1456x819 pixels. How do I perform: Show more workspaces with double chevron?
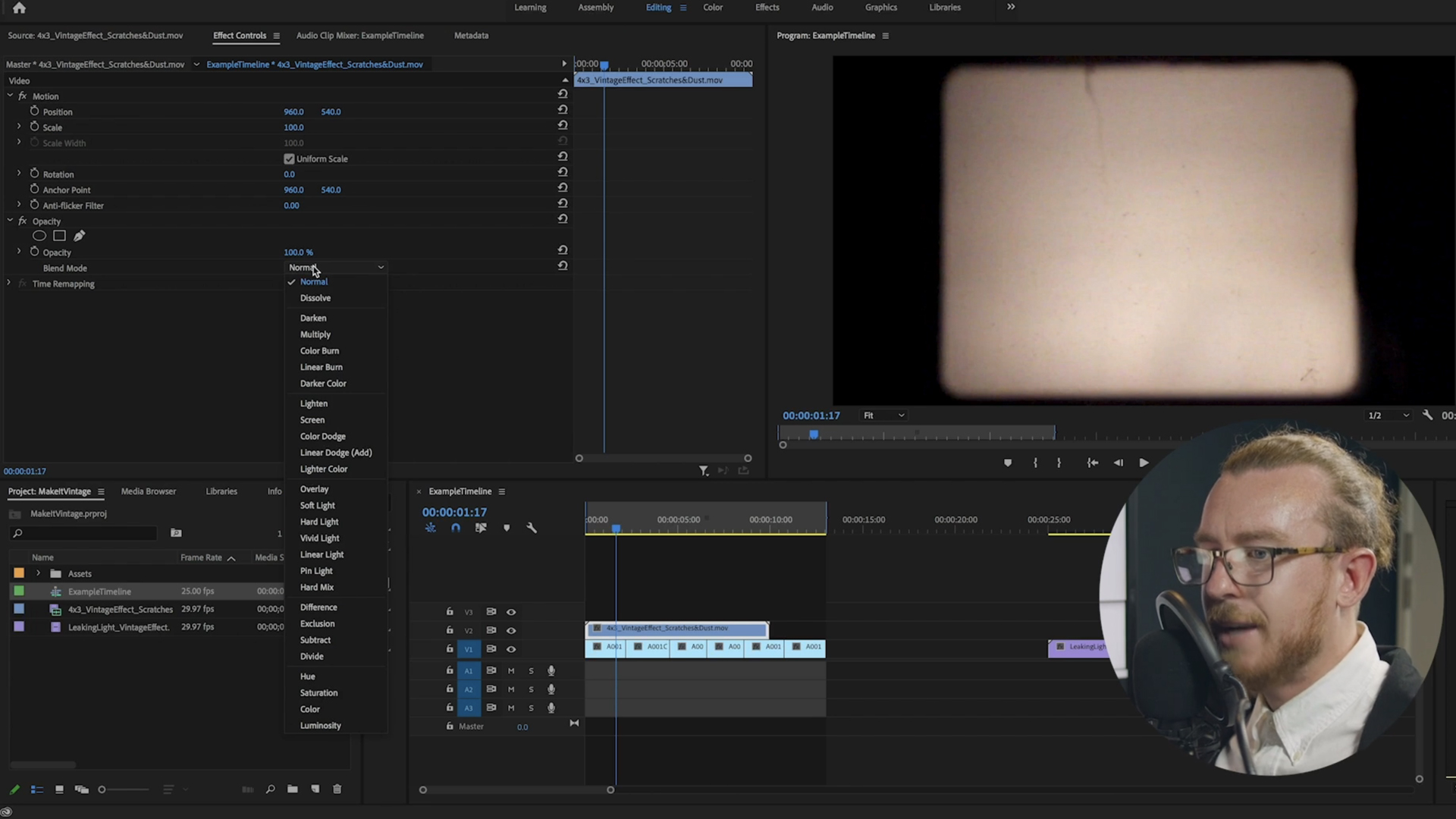pyautogui.click(x=1011, y=7)
